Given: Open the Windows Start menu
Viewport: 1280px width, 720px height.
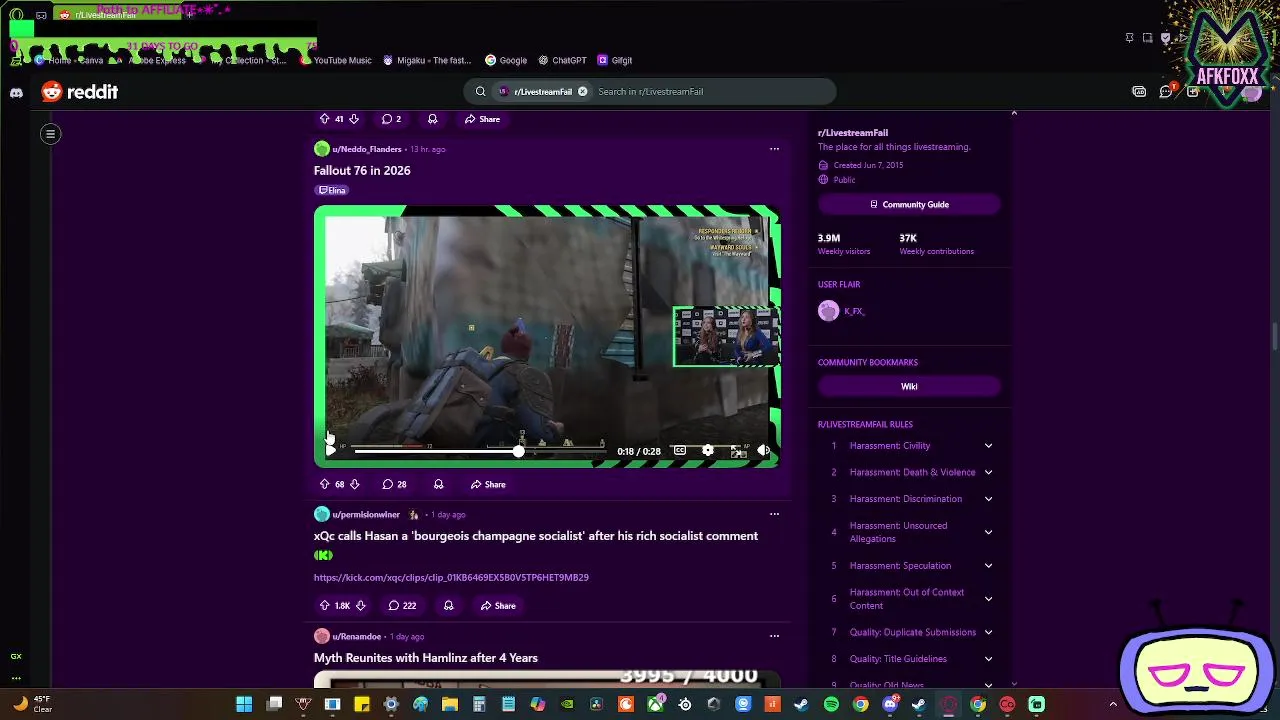Looking at the screenshot, I should coord(244,704).
